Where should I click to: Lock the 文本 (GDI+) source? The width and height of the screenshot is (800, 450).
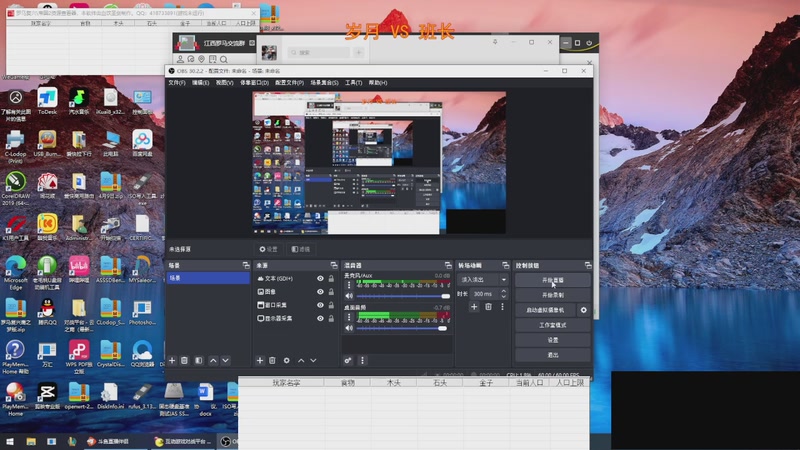coord(332,279)
